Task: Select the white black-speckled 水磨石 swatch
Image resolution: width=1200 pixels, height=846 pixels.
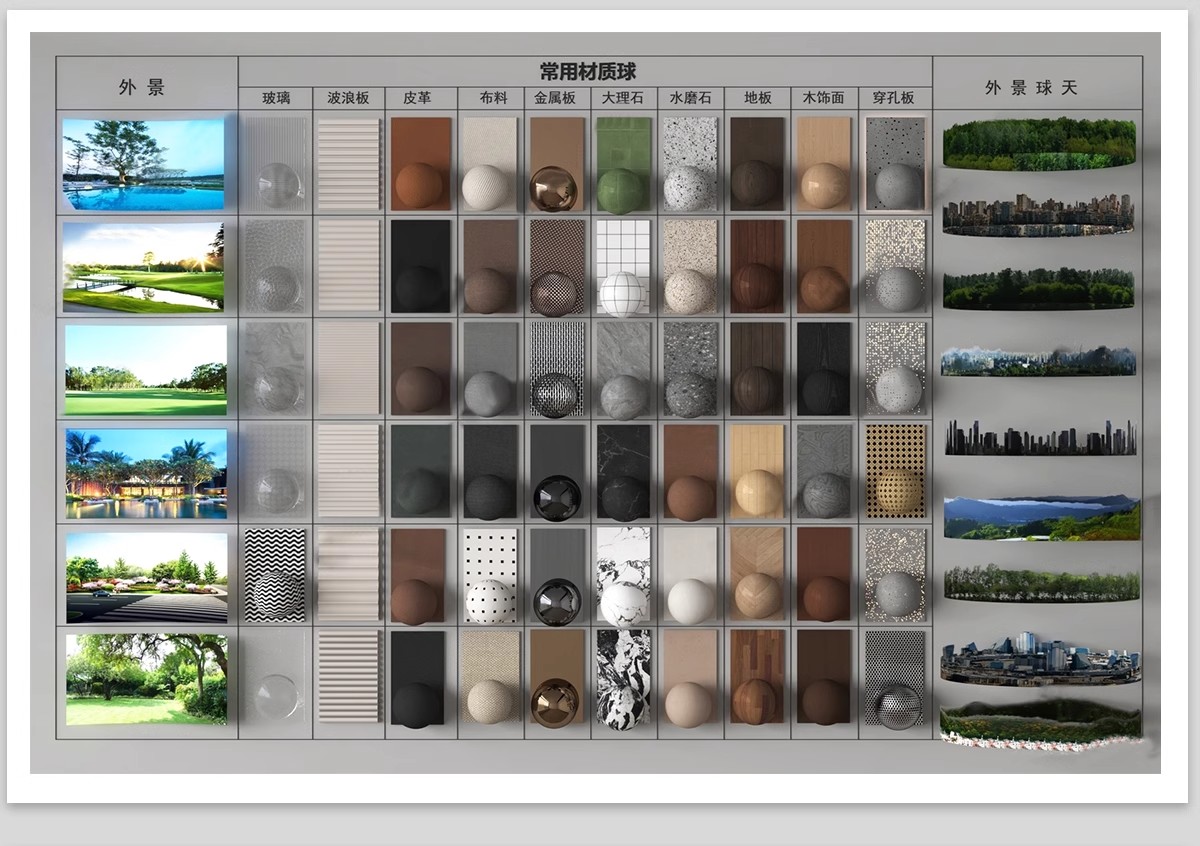Action: pyautogui.click(x=690, y=164)
